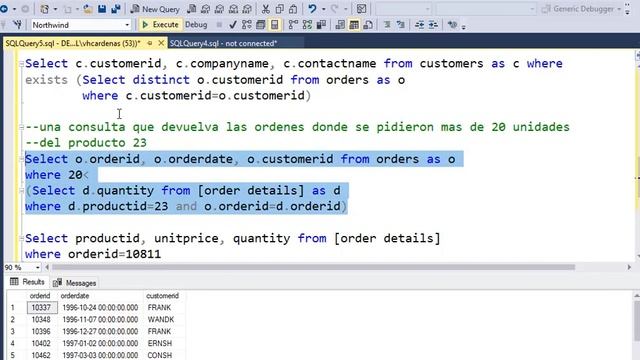This screenshot has height=360, width=640.
Task: Close the SQLQuery5.sql tab
Action: tap(161, 43)
